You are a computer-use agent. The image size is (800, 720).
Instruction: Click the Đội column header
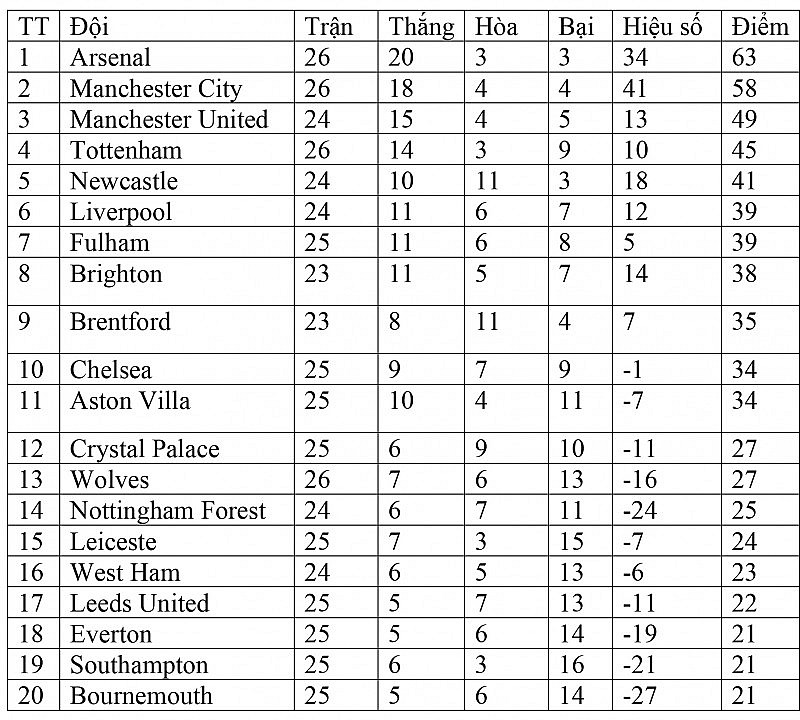click(x=89, y=27)
